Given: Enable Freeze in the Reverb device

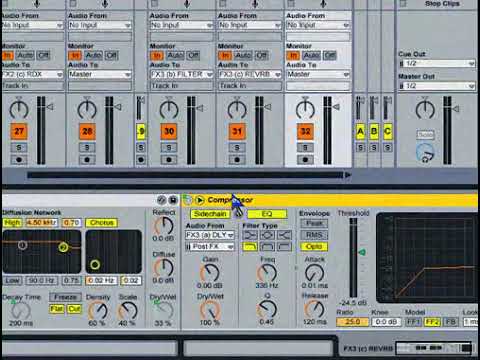Looking at the screenshot, I should 65,297.
